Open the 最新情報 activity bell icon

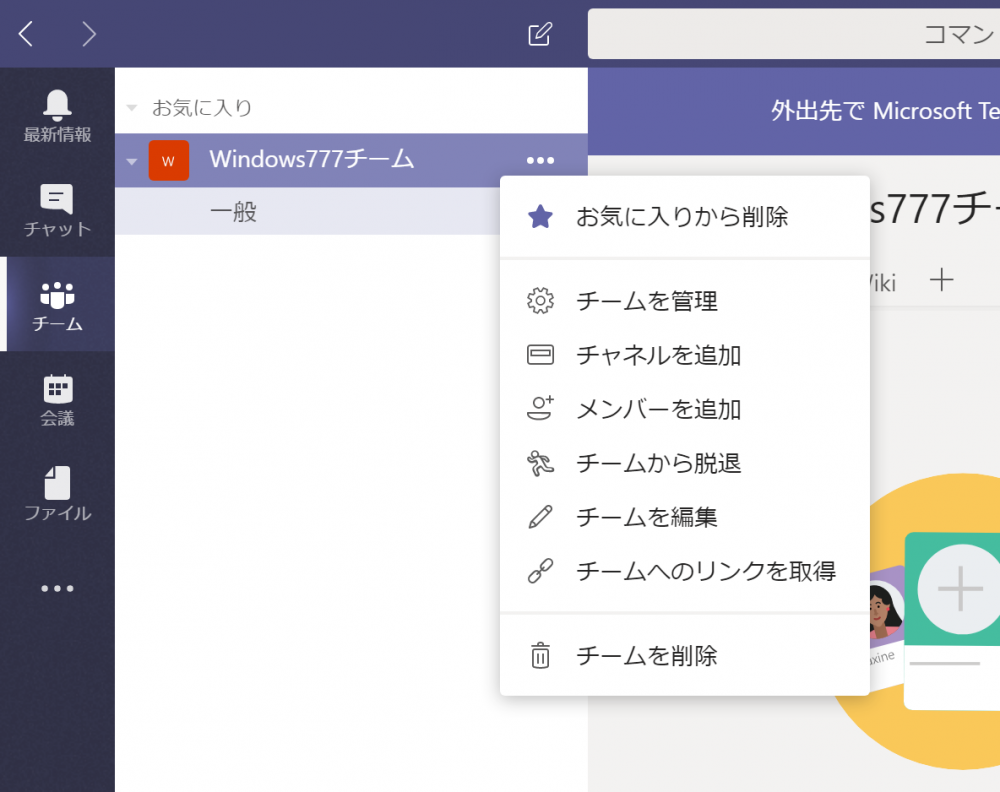pyautogui.click(x=57, y=105)
